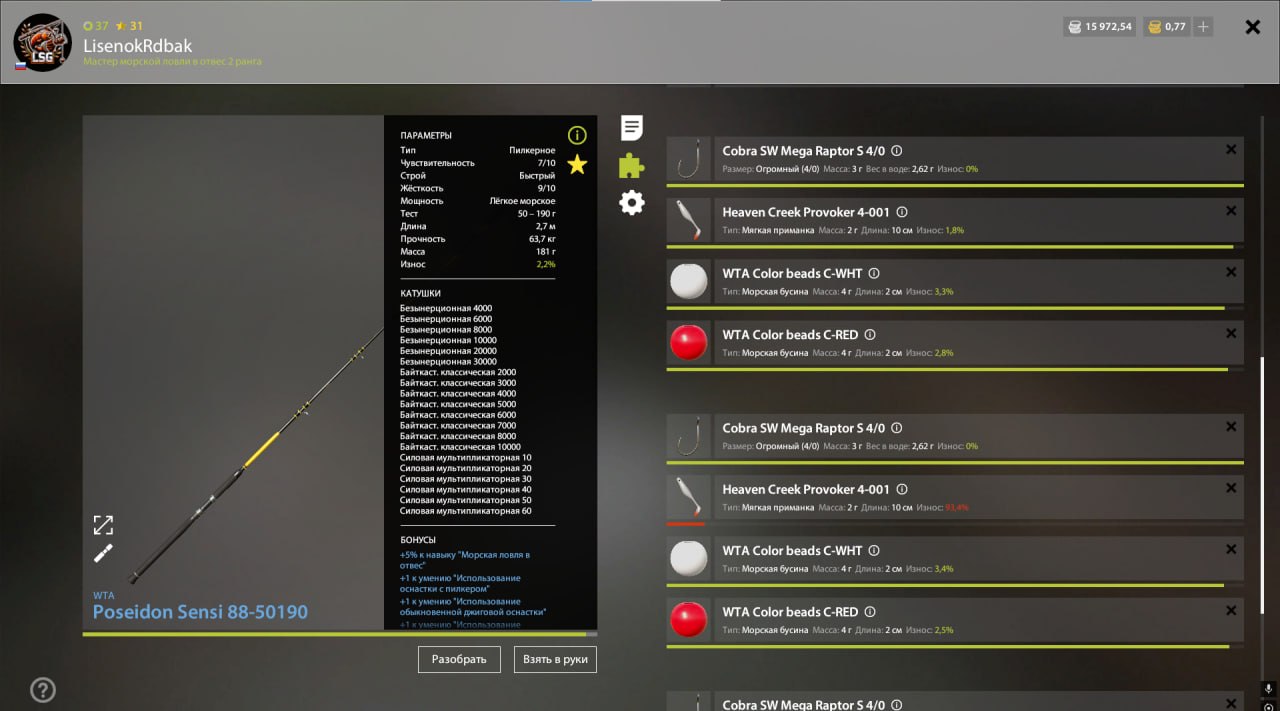Click the rod rename pencil icon
This screenshot has height=711, width=1280.
coord(103,553)
